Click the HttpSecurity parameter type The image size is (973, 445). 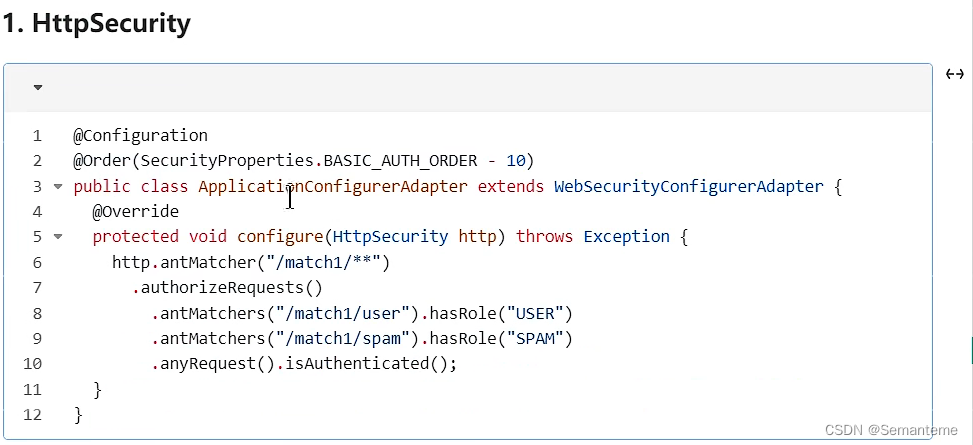tap(390, 236)
